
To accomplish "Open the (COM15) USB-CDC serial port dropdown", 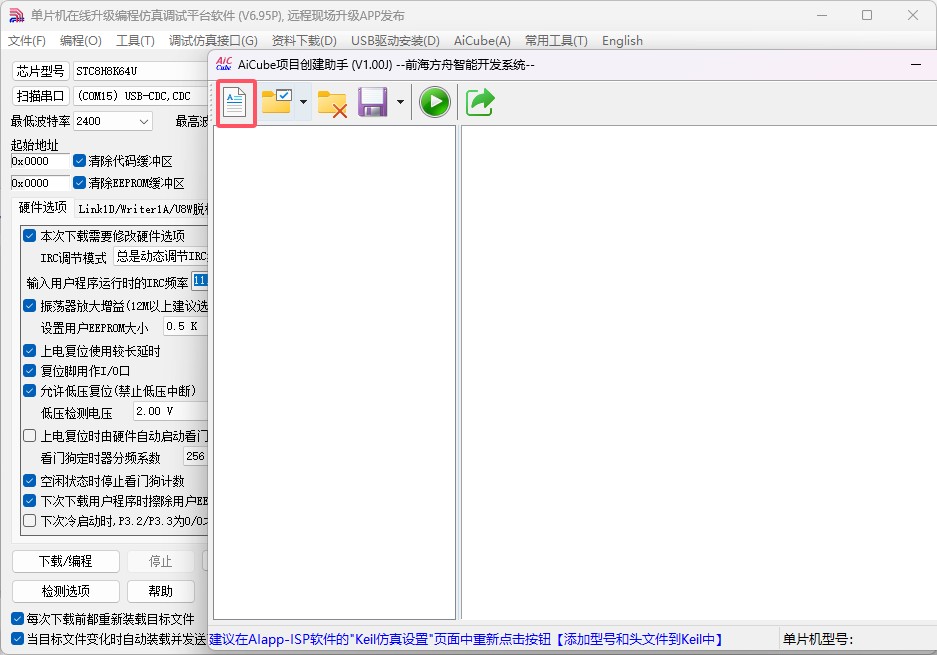I will point(140,96).
